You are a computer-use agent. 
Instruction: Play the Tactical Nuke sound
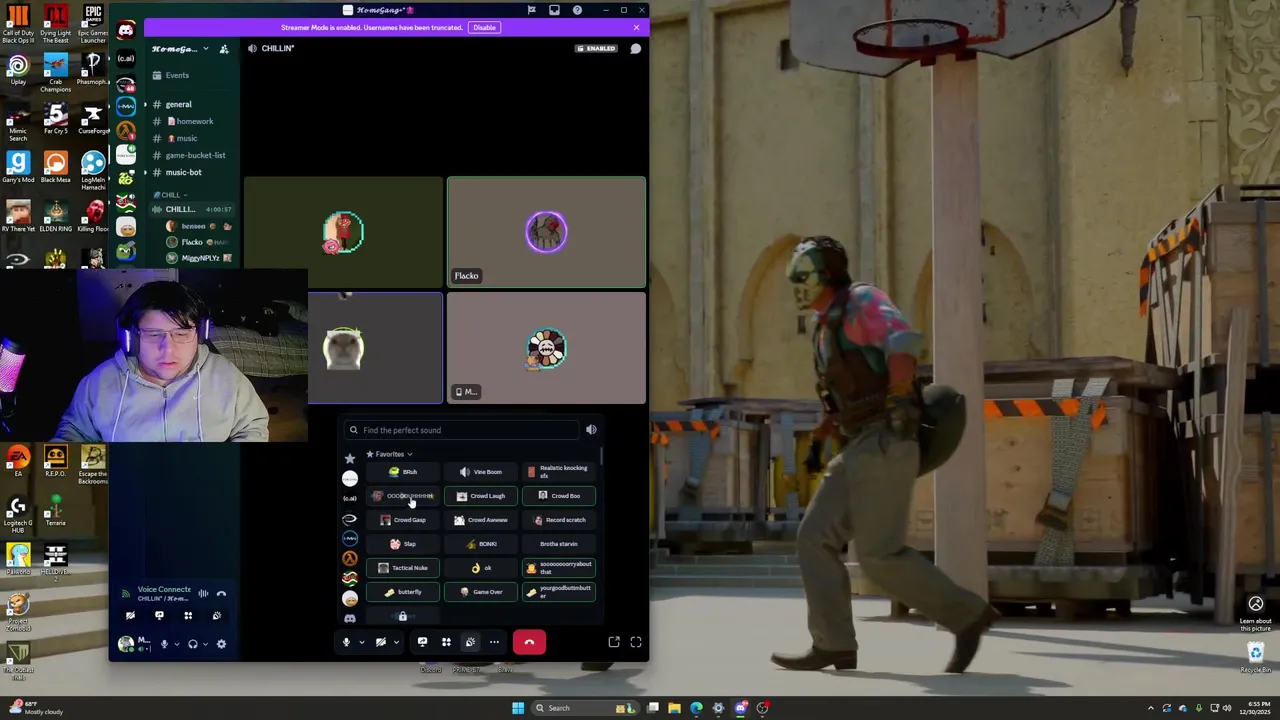click(403, 568)
